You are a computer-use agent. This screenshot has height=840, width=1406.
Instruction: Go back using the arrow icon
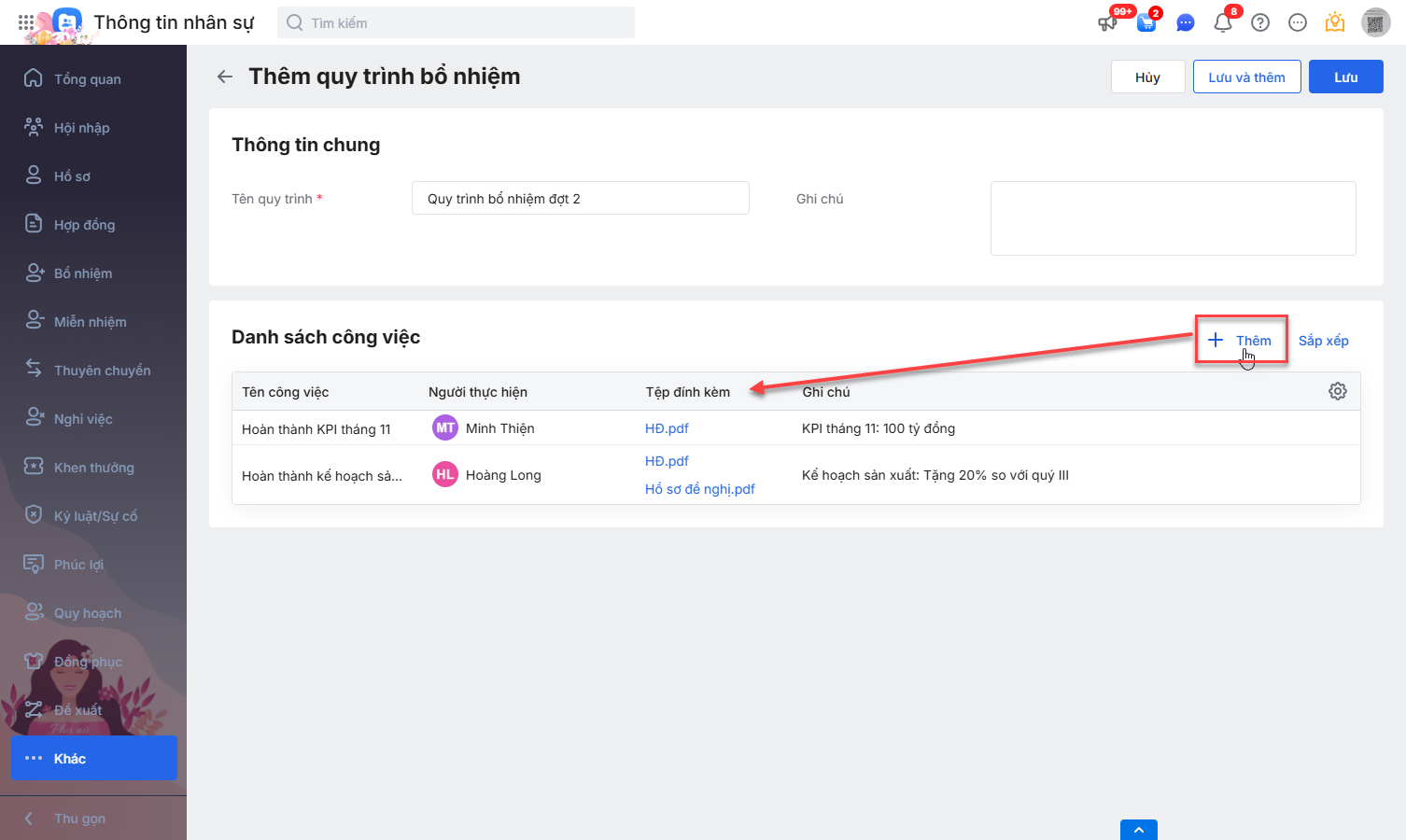tap(225, 77)
